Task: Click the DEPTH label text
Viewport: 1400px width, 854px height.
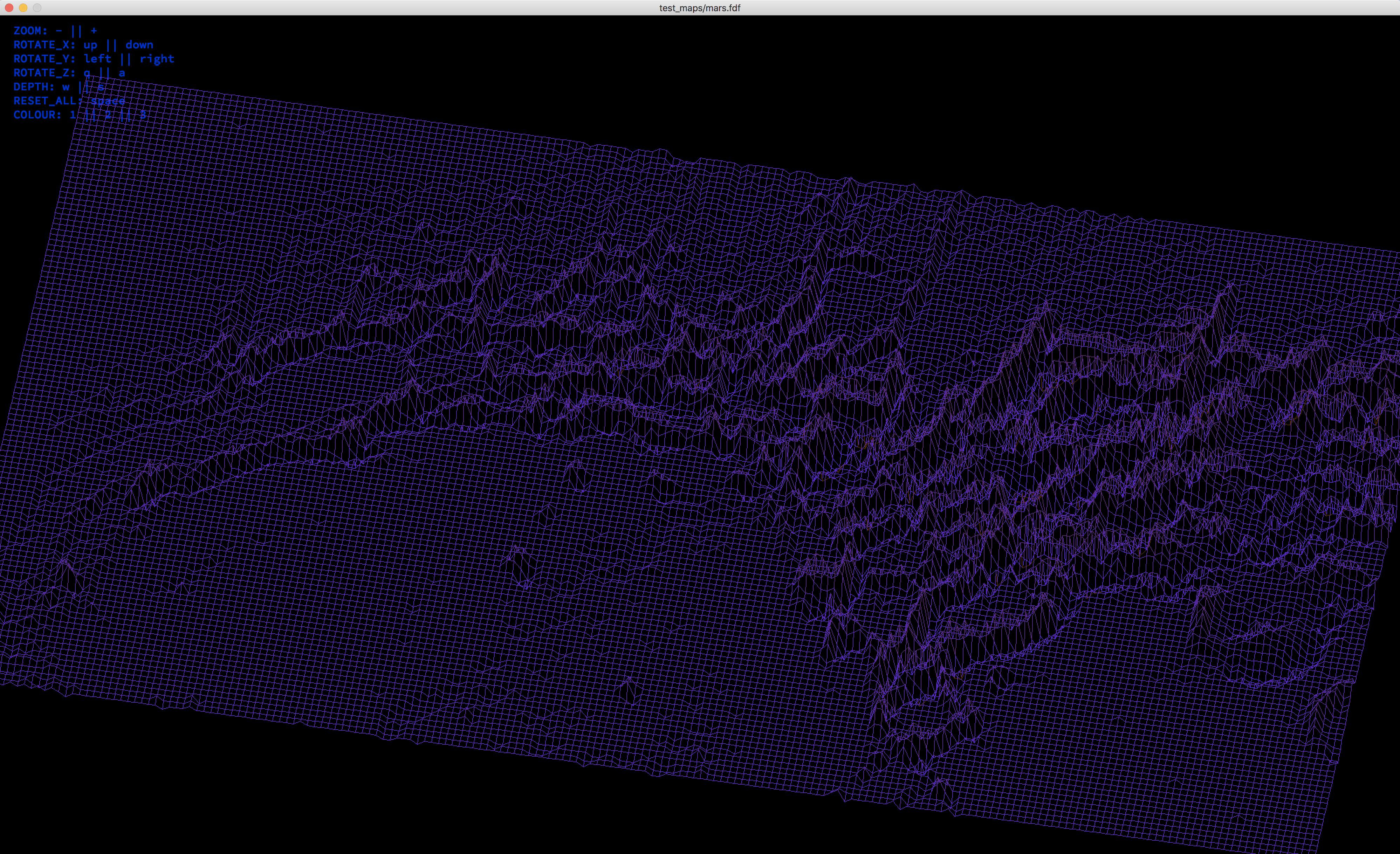Action: pos(34,87)
